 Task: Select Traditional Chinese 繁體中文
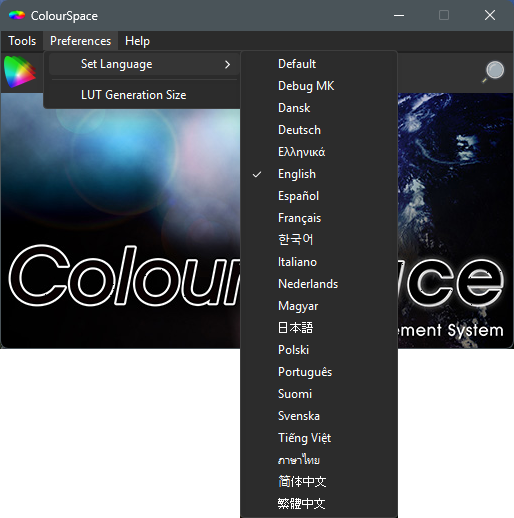319,504
